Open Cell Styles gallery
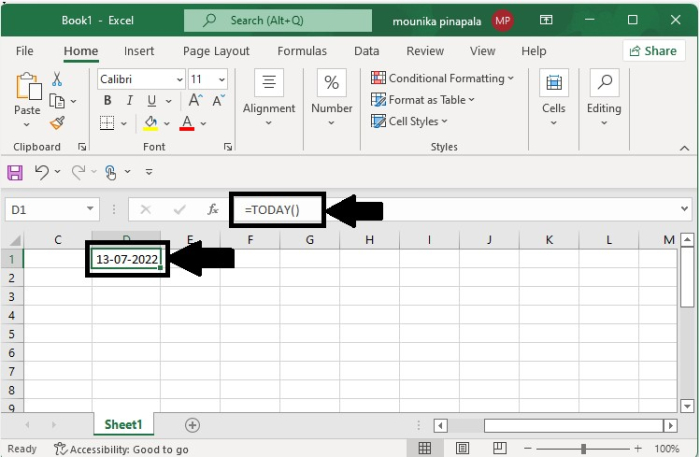The image size is (700, 457). [x=409, y=121]
